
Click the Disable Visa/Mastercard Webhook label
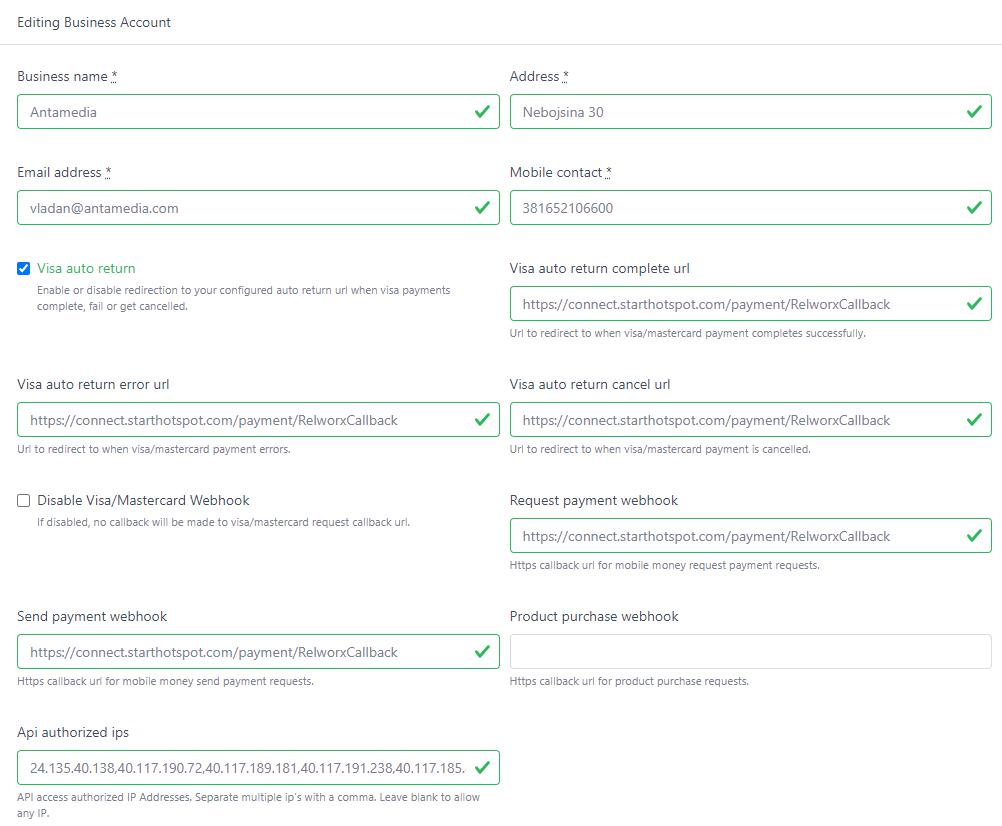[x=143, y=500]
